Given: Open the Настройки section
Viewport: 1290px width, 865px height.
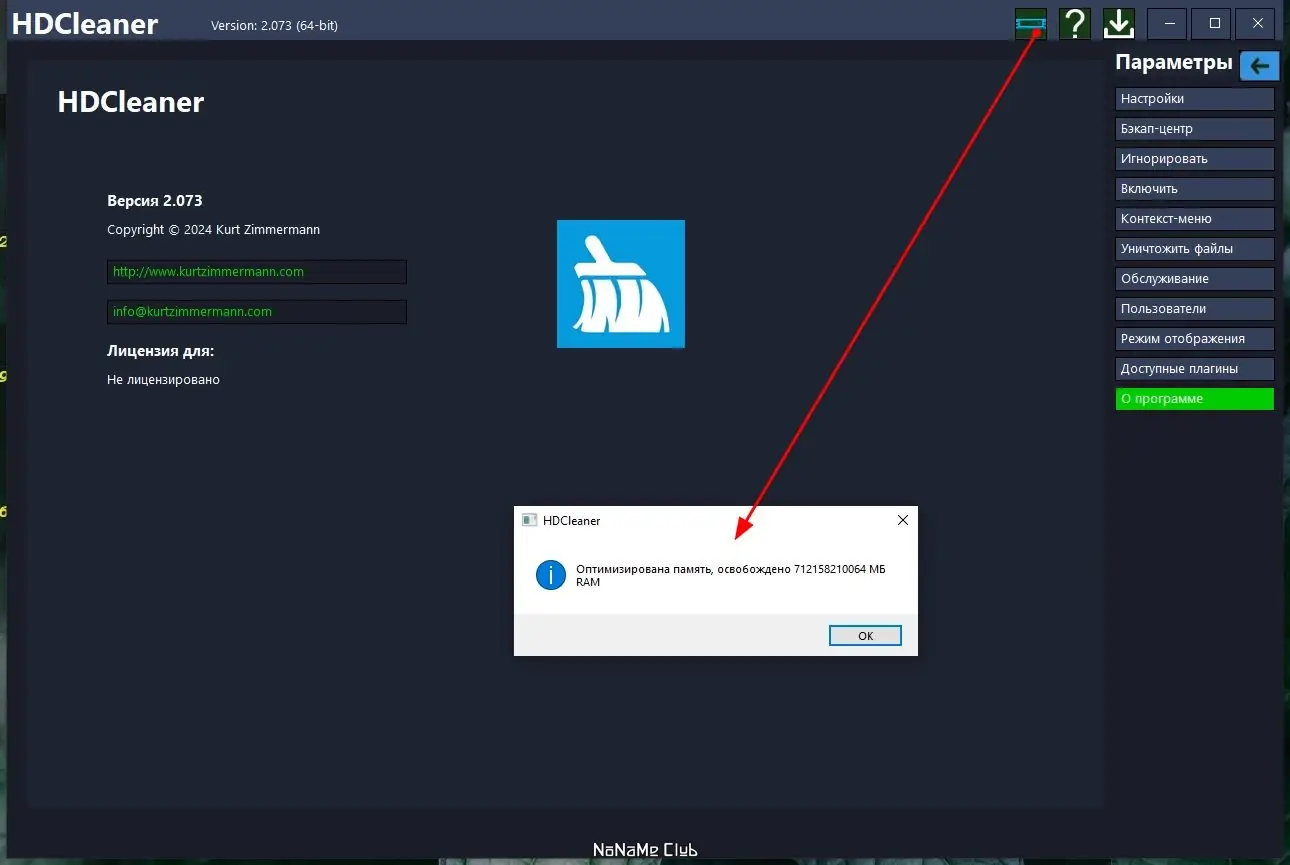Looking at the screenshot, I should (x=1195, y=99).
